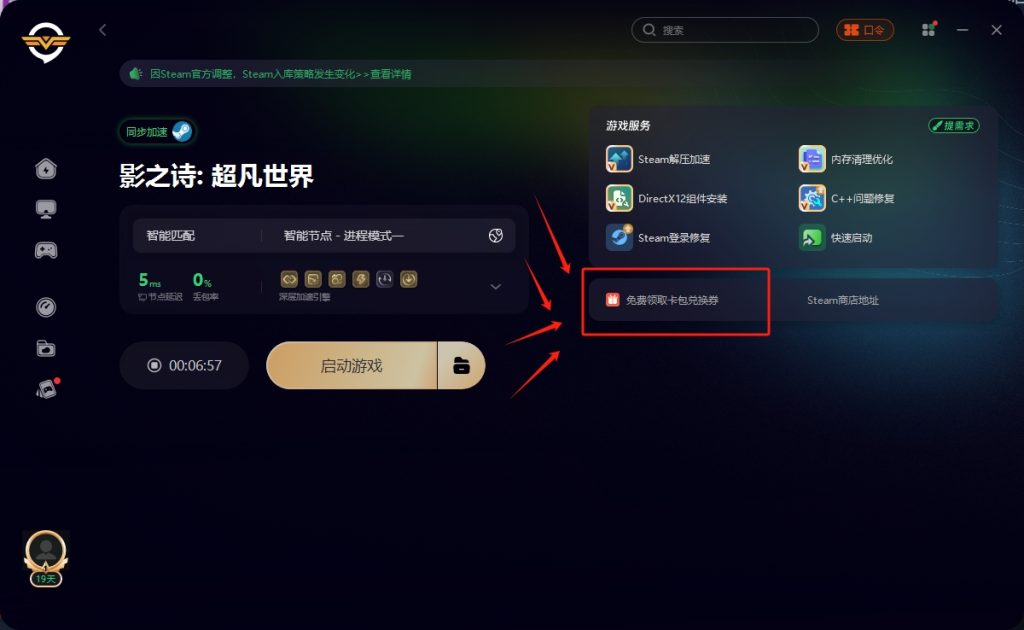Toggle the 同步加速 Steam badge

[157, 132]
